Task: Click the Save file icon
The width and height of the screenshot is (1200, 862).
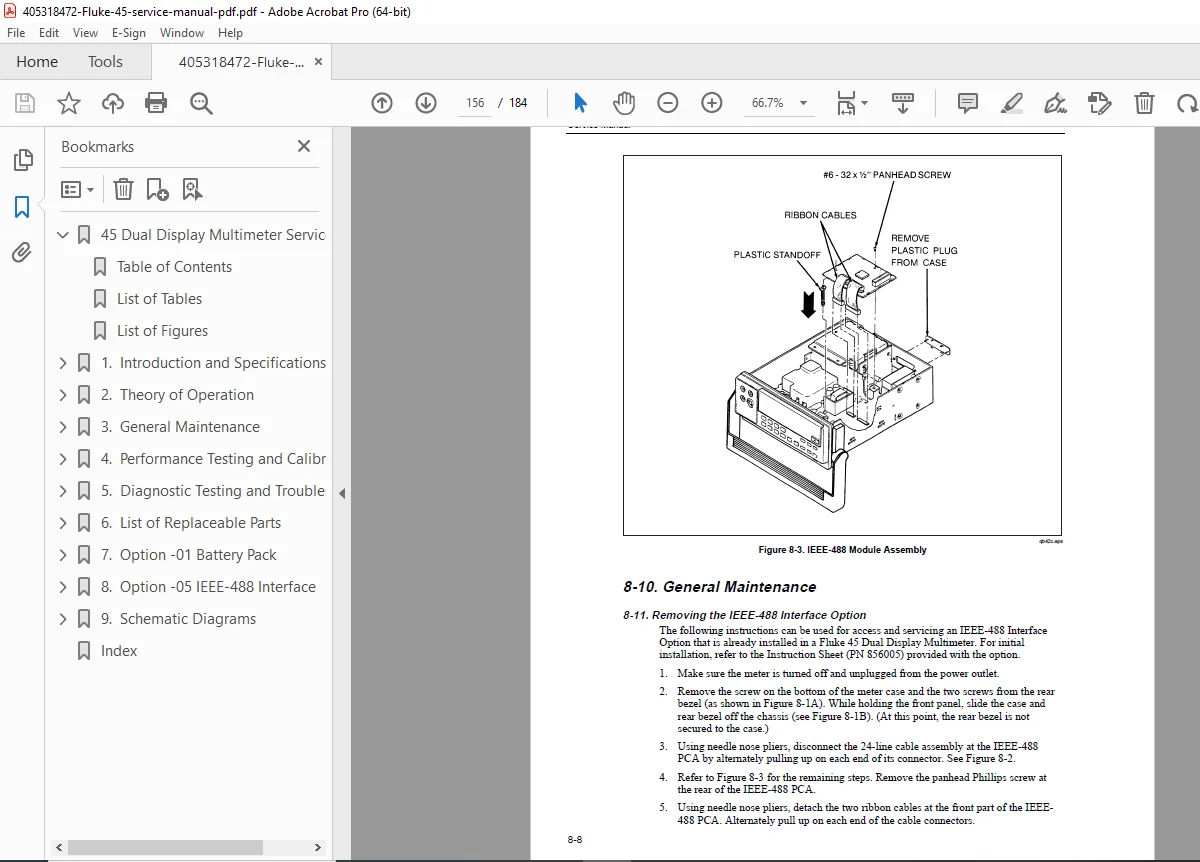Action: click(x=25, y=103)
